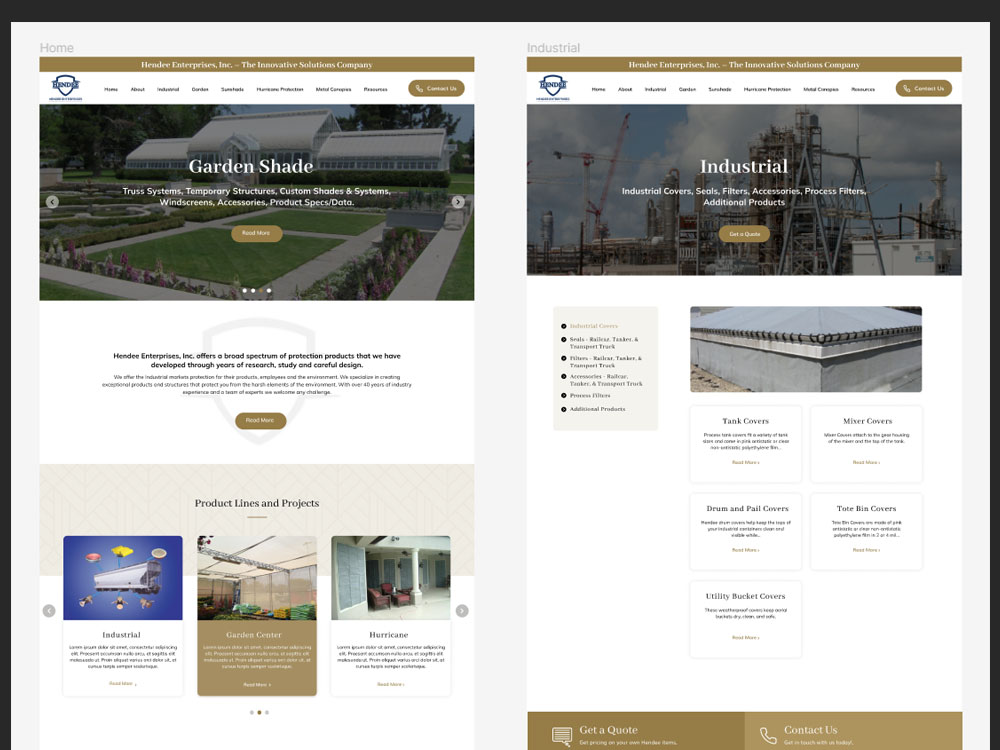Click Tank Covers card heading
This screenshot has height=750, width=1000.
[x=746, y=421]
